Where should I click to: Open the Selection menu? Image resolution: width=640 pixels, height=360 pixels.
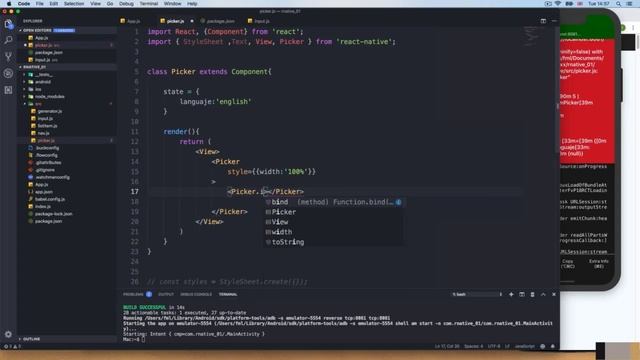[74, 4]
